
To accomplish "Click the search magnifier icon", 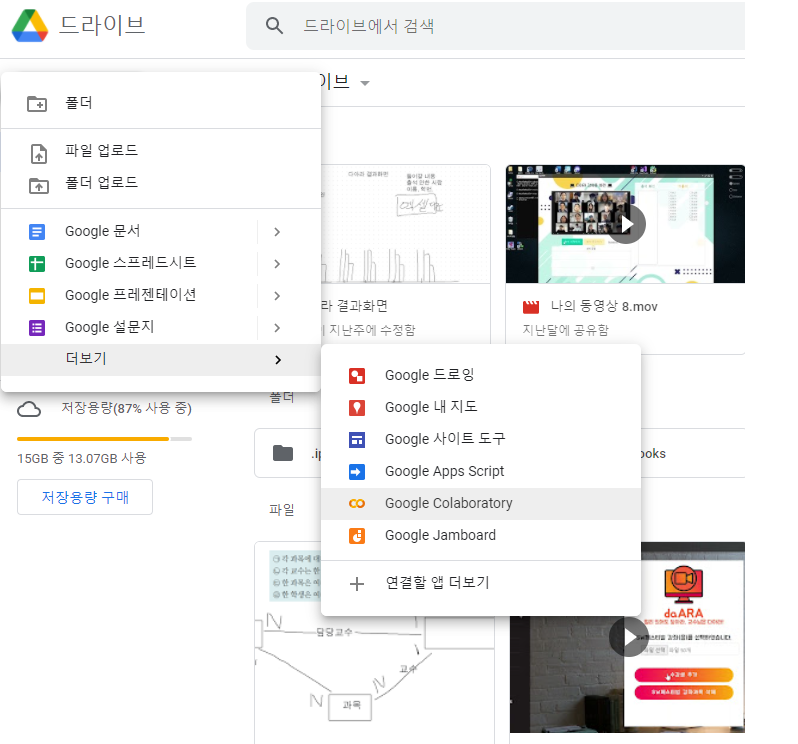I will point(274,25).
